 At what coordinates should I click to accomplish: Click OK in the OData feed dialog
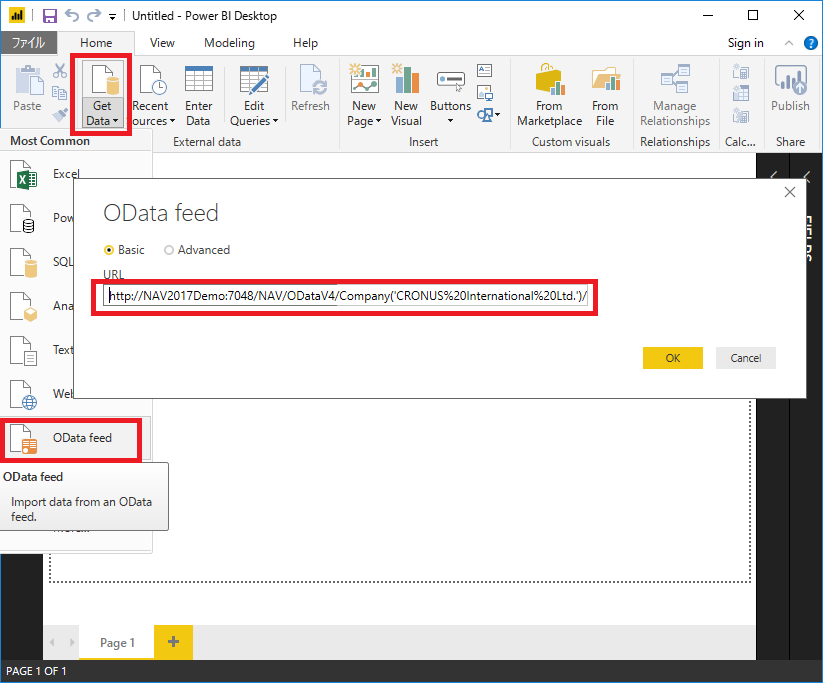(x=673, y=358)
